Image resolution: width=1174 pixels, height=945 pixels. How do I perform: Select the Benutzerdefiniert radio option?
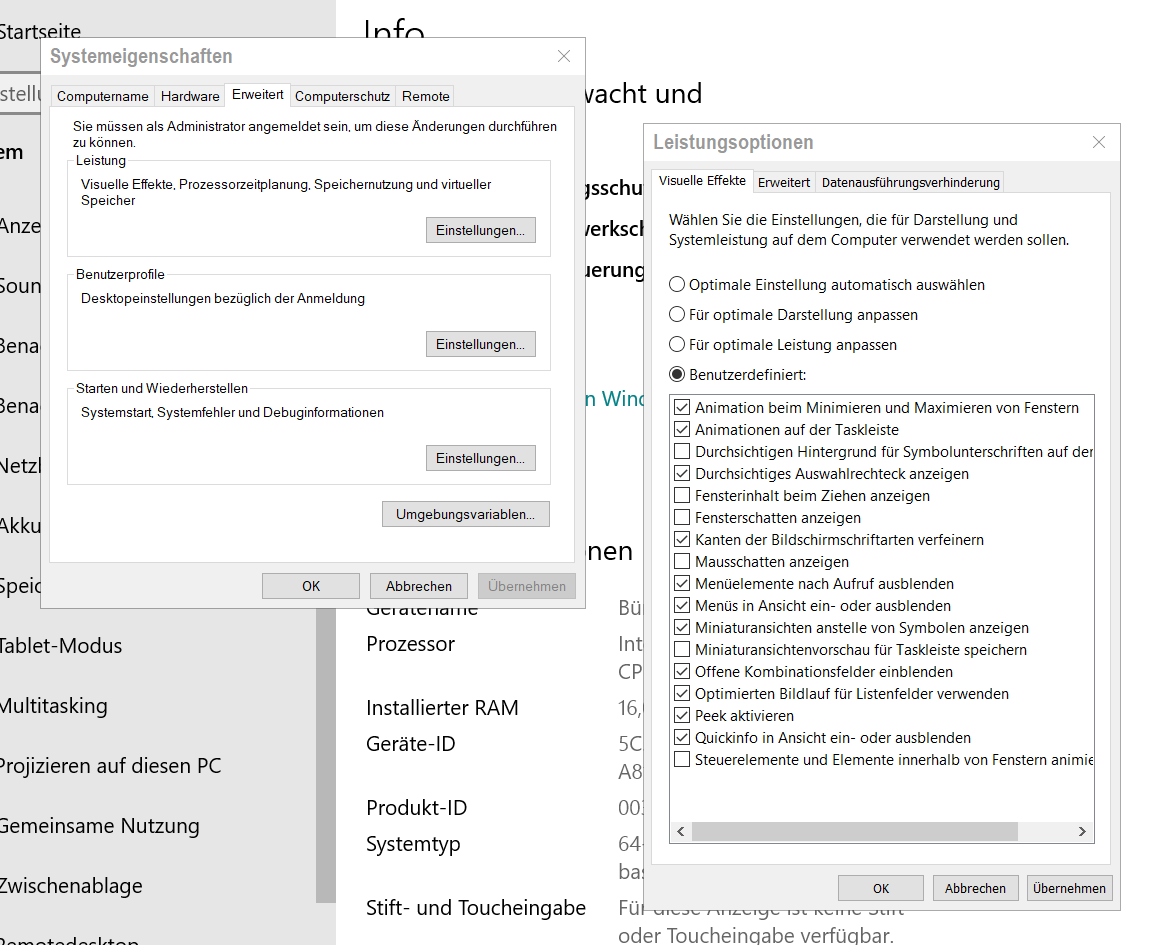(738, 374)
